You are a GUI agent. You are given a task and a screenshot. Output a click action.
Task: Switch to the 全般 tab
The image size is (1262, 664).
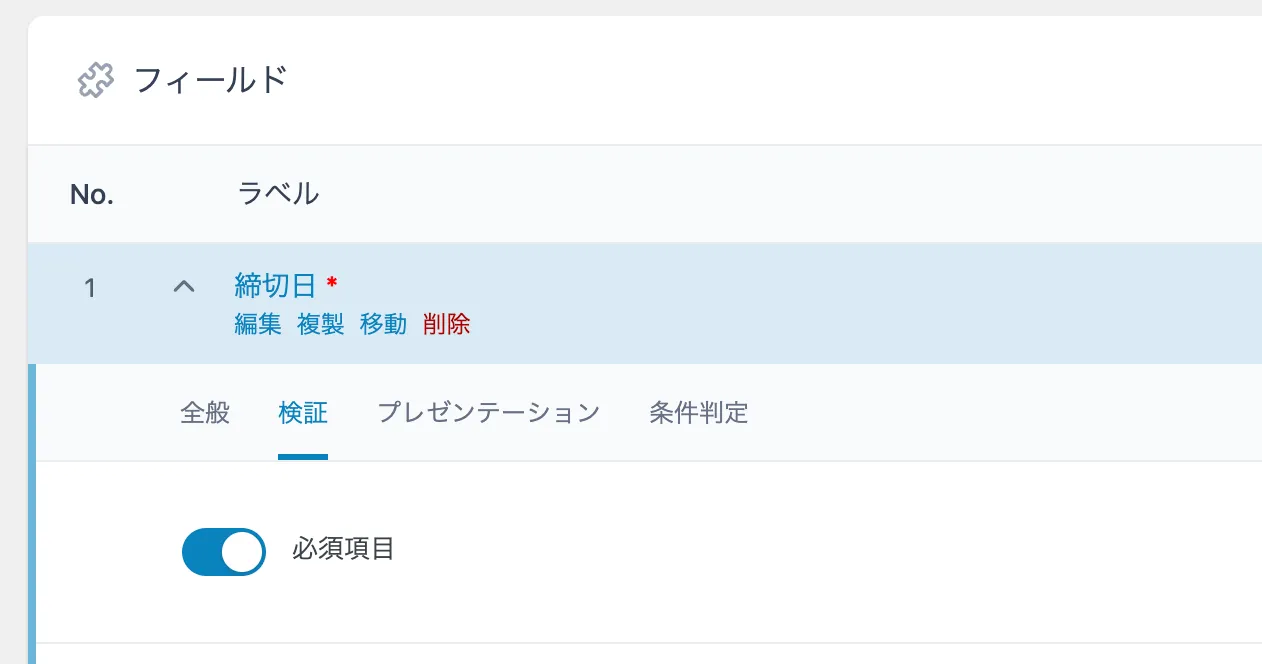coord(205,412)
